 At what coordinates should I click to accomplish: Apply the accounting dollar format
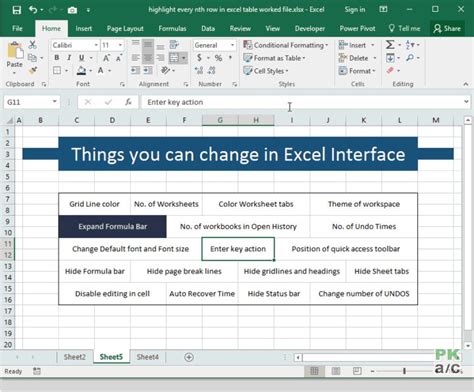pos(199,58)
